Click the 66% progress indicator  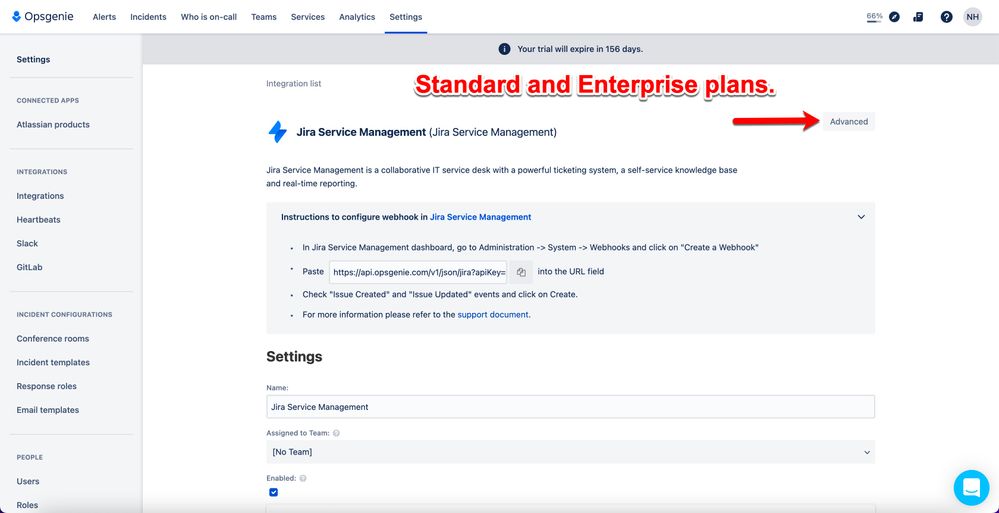[874, 17]
